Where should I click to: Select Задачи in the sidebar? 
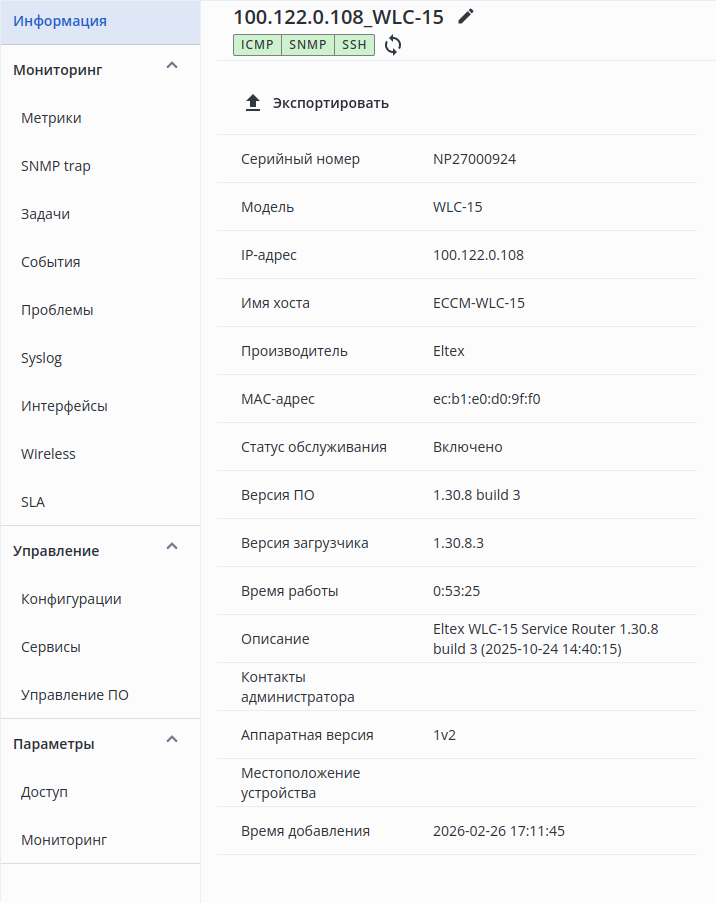45,214
